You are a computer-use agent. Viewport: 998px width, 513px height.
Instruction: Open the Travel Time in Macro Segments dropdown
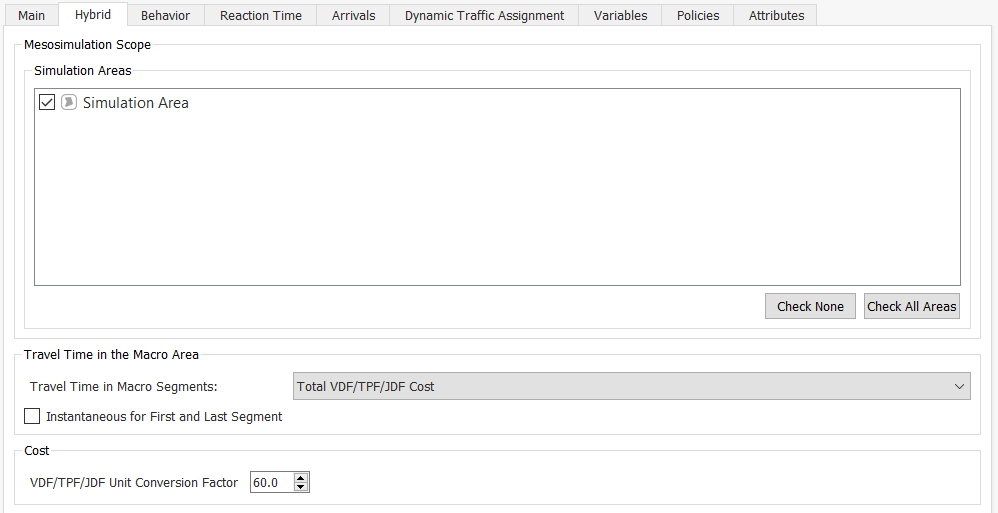click(x=631, y=386)
